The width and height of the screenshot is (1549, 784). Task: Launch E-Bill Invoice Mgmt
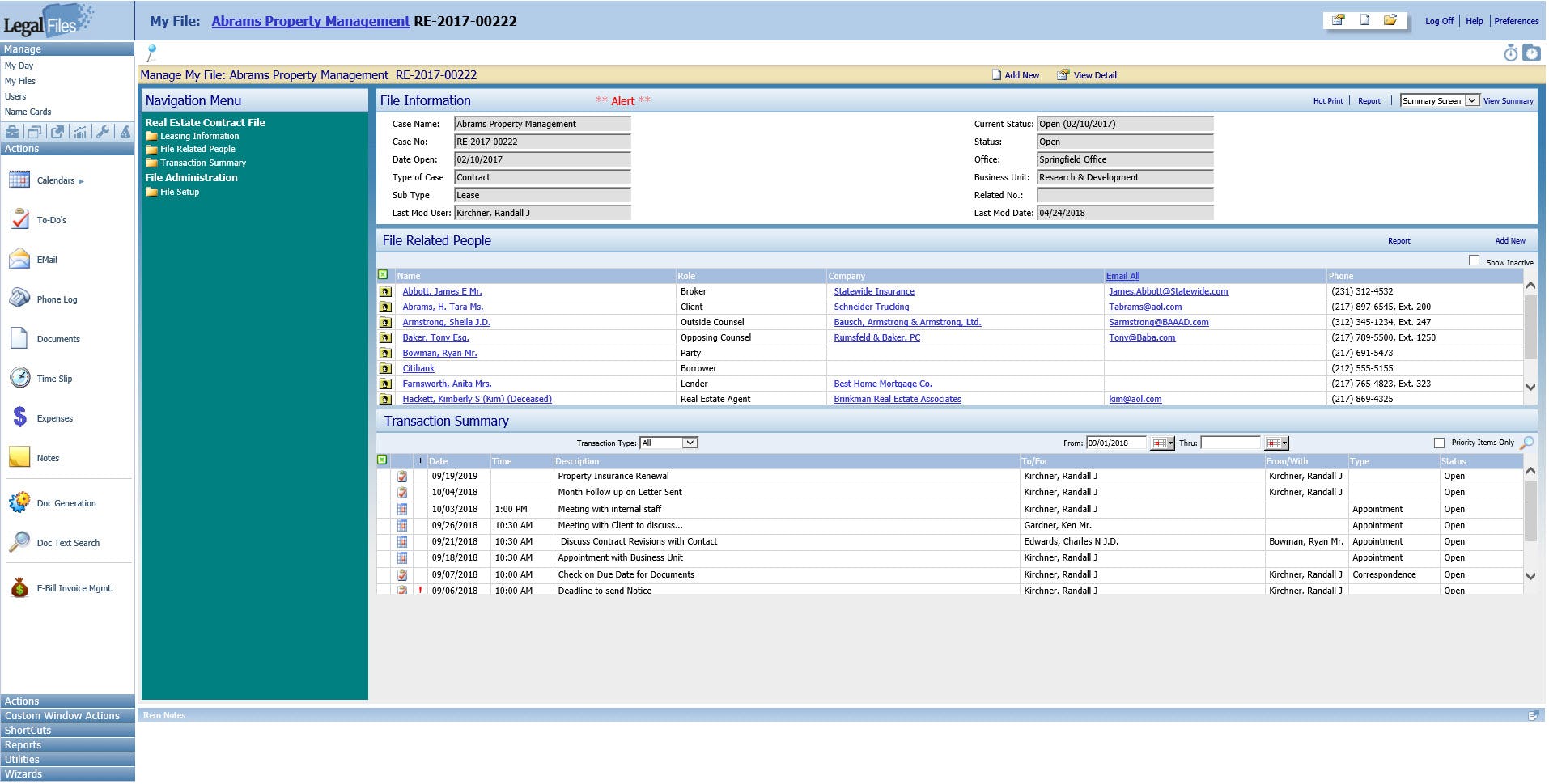[x=19, y=587]
